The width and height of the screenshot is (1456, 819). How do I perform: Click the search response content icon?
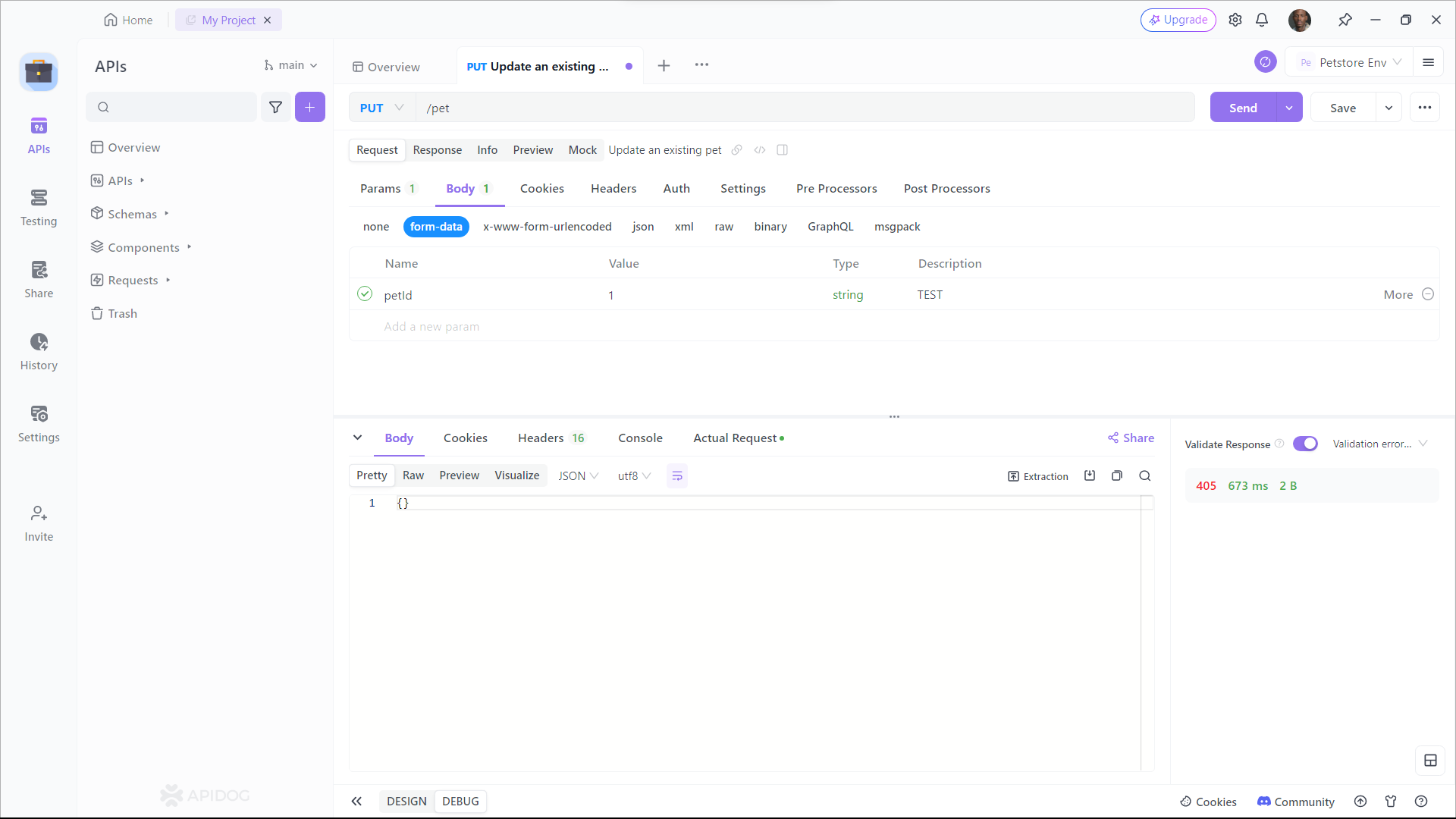(x=1146, y=476)
